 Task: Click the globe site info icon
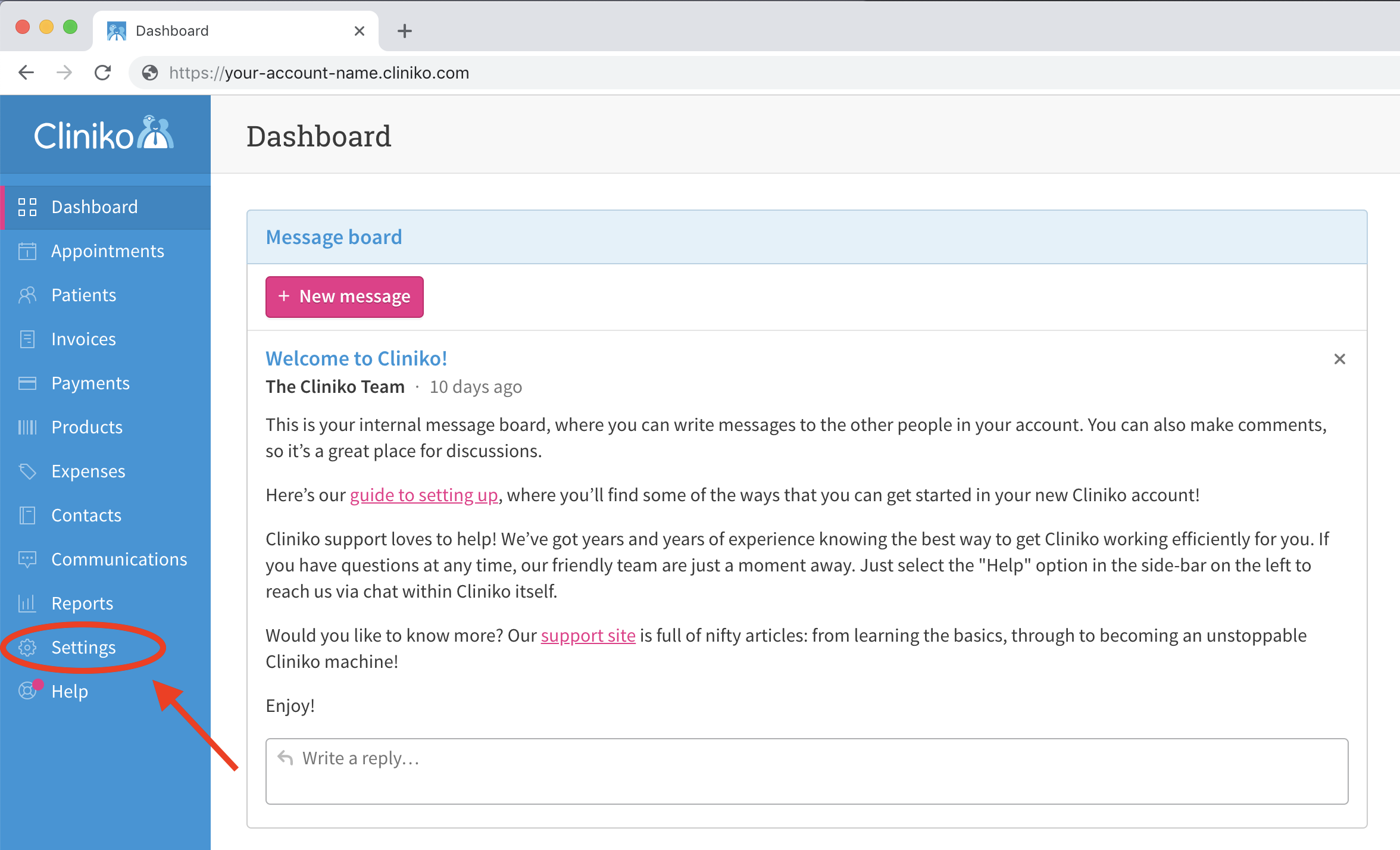[x=150, y=73]
